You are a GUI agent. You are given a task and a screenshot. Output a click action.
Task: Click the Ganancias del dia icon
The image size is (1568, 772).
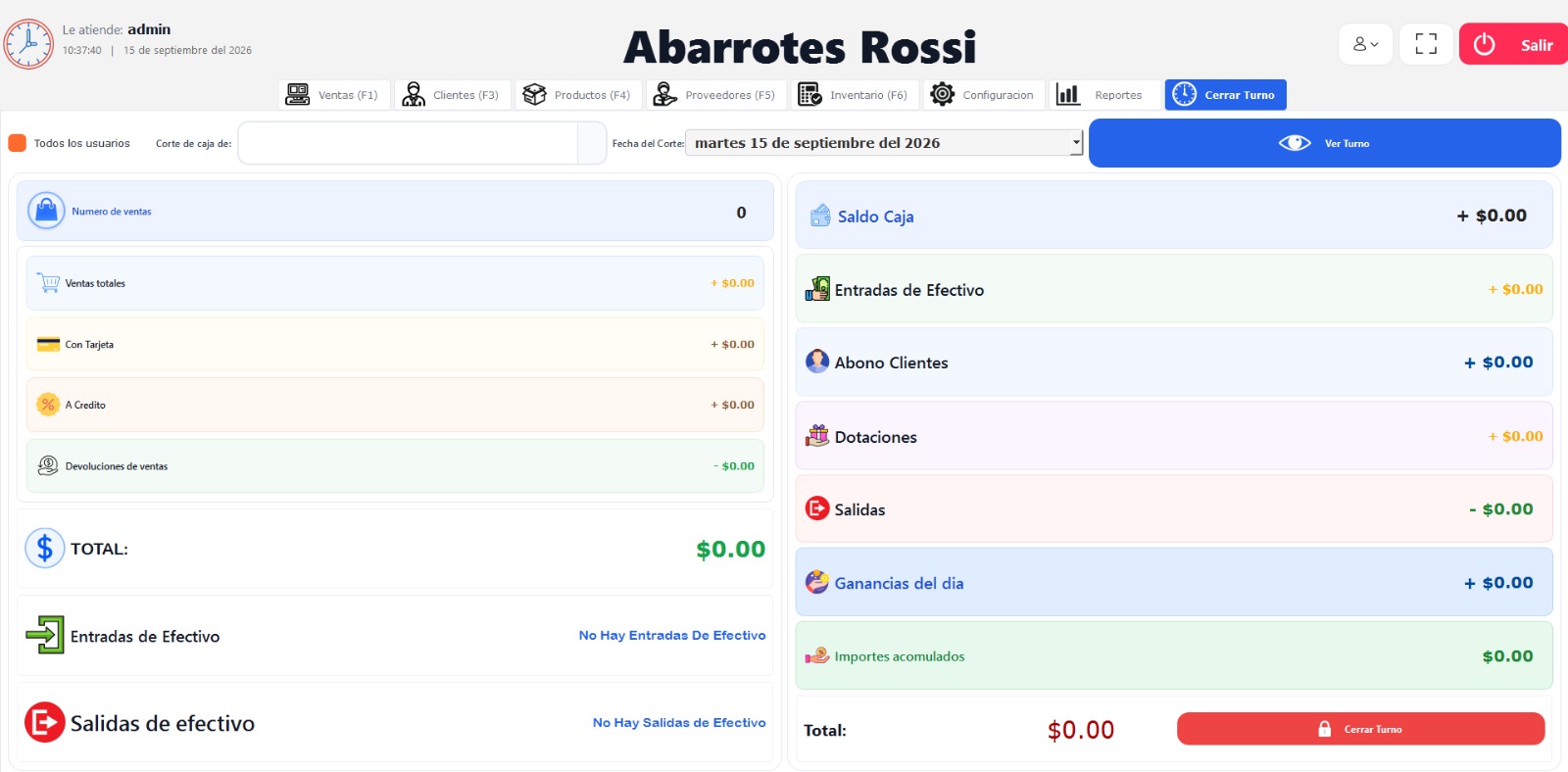click(817, 582)
